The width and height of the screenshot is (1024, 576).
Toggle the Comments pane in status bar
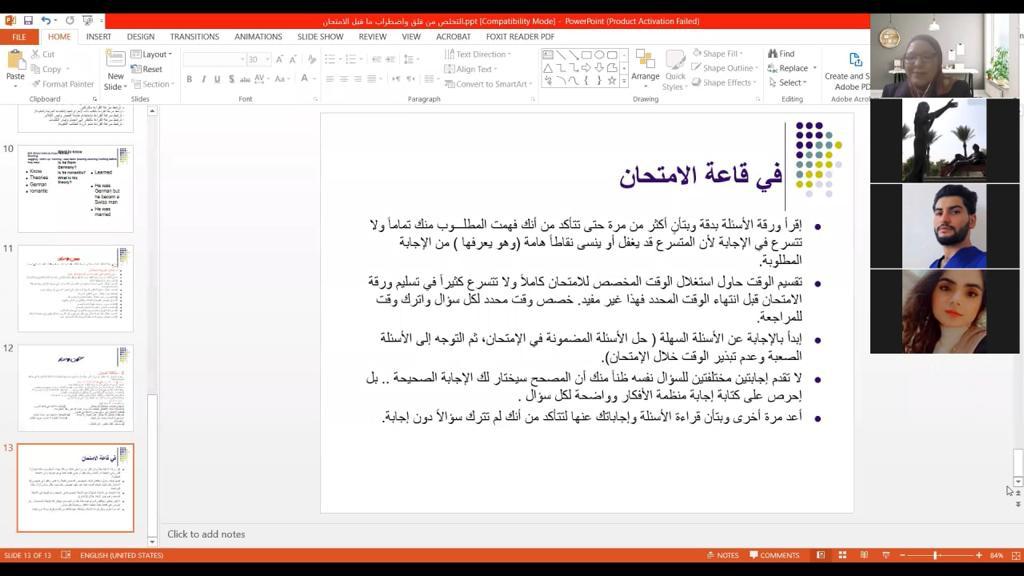click(x=774, y=555)
